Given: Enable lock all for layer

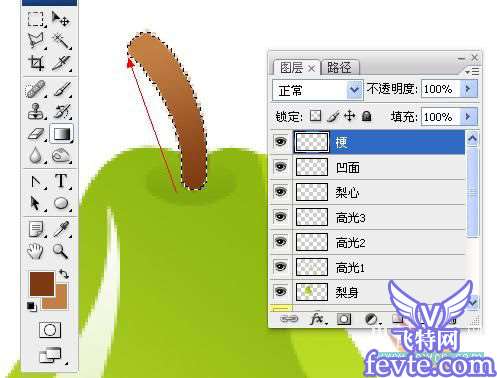Looking at the screenshot, I should tap(367, 116).
